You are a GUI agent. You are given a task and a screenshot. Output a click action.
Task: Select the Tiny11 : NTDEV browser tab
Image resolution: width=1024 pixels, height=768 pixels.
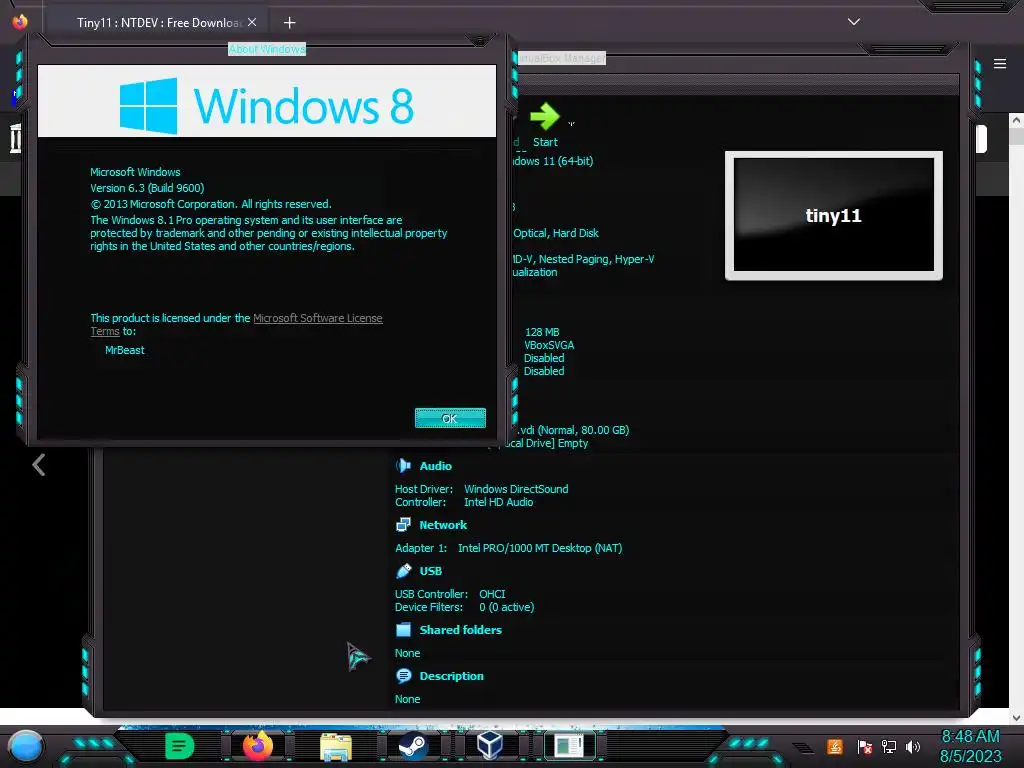pyautogui.click(x=158, y=22)
